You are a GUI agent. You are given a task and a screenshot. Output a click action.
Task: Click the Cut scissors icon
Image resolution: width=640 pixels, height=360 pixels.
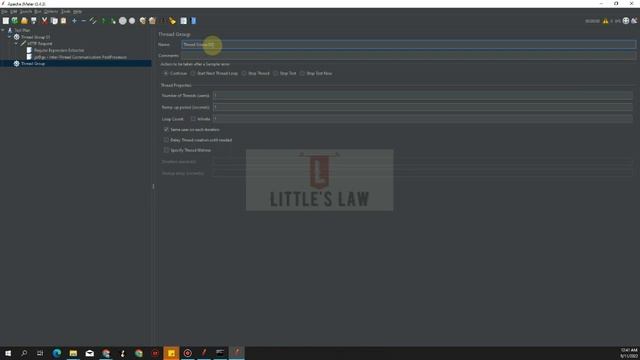[44, 20]
